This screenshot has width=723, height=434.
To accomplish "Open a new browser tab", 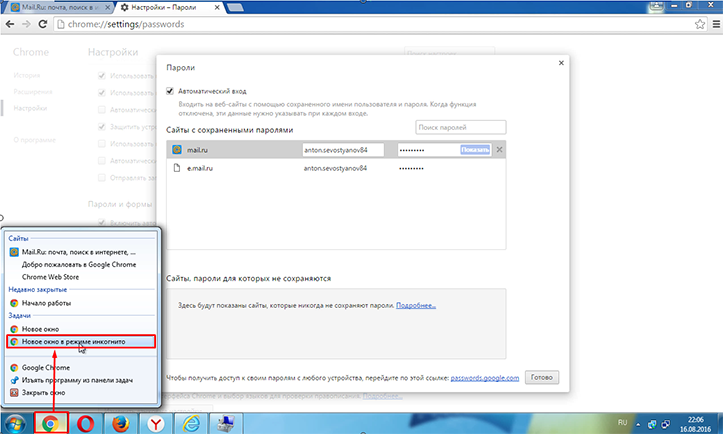I will click(235, 7).
